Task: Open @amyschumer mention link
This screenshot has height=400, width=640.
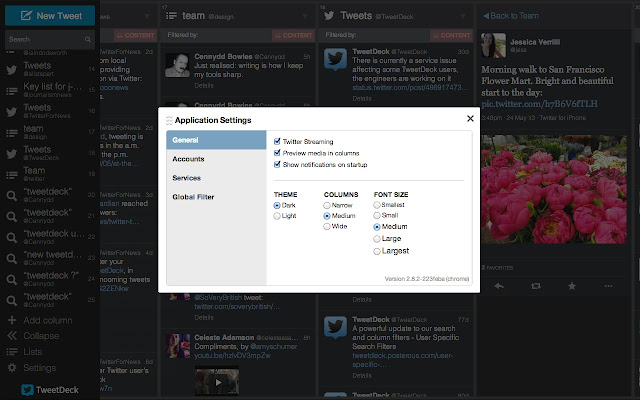Action: tap(273, 346)
